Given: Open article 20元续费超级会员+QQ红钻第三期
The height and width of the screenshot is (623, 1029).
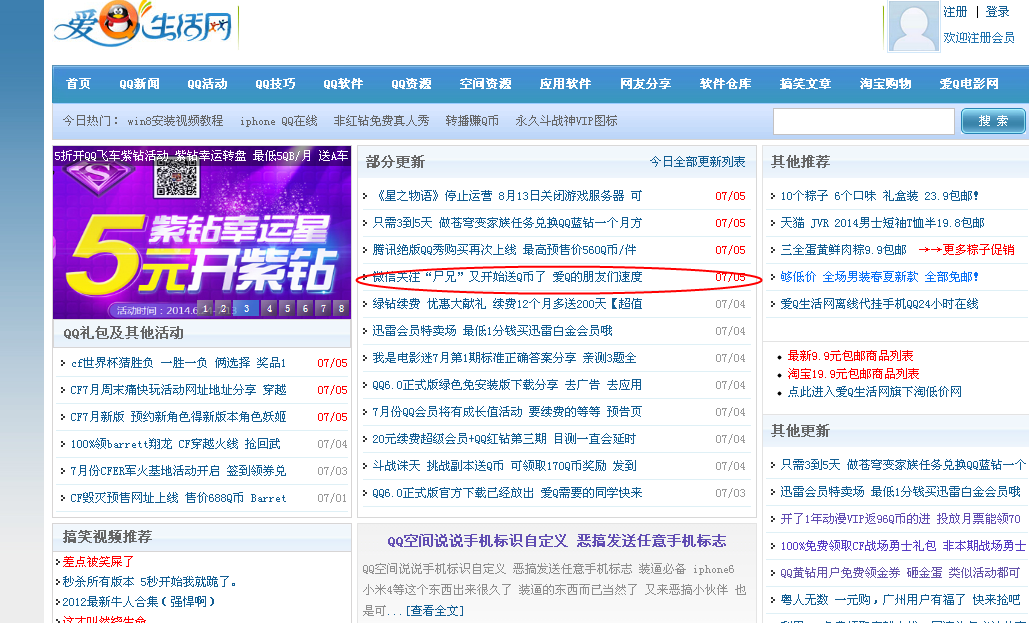Looking at the screenshot, I should [x=504, y=439].
